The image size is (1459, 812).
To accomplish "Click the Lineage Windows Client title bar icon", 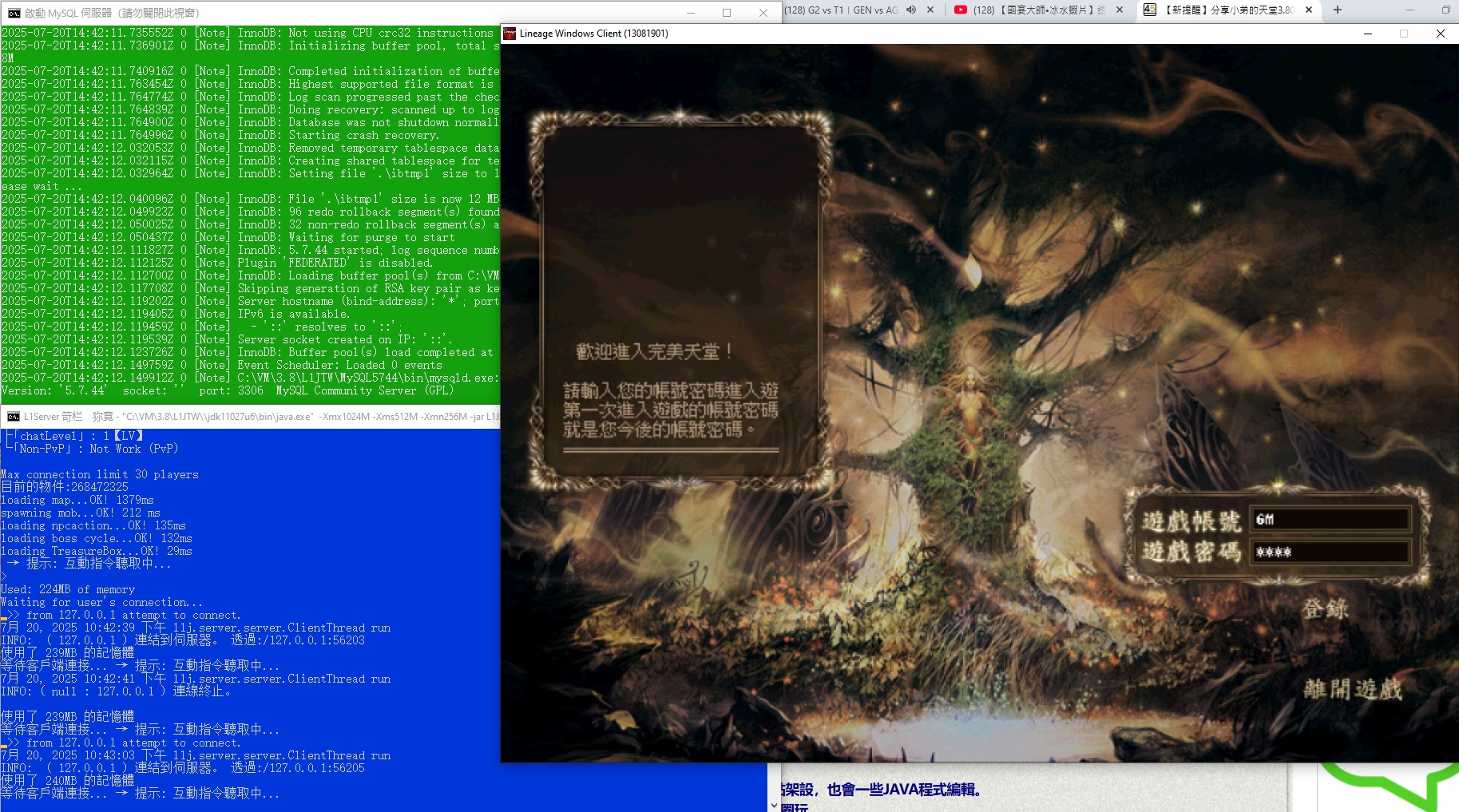I will tap(509, 34).
